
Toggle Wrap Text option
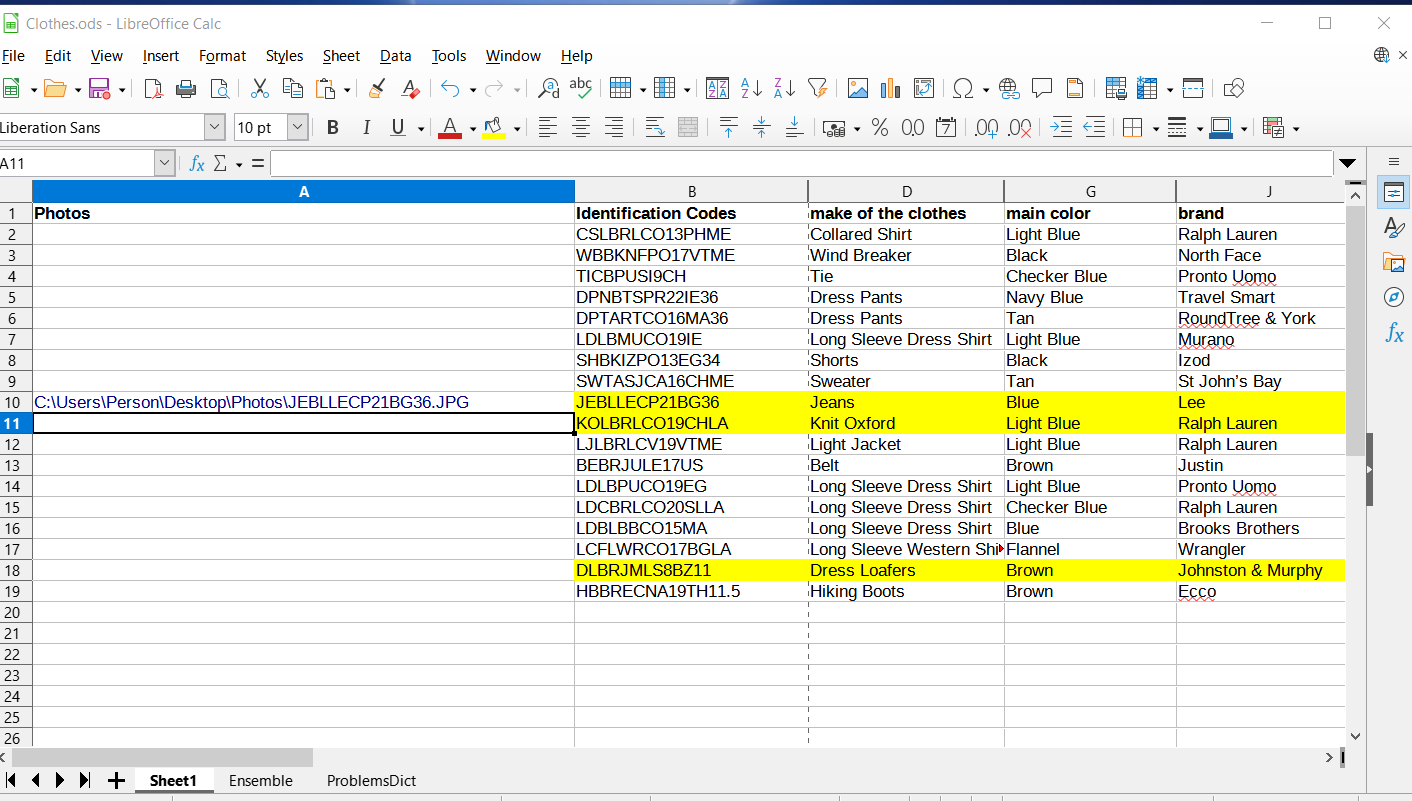click(x=655, y=127)
